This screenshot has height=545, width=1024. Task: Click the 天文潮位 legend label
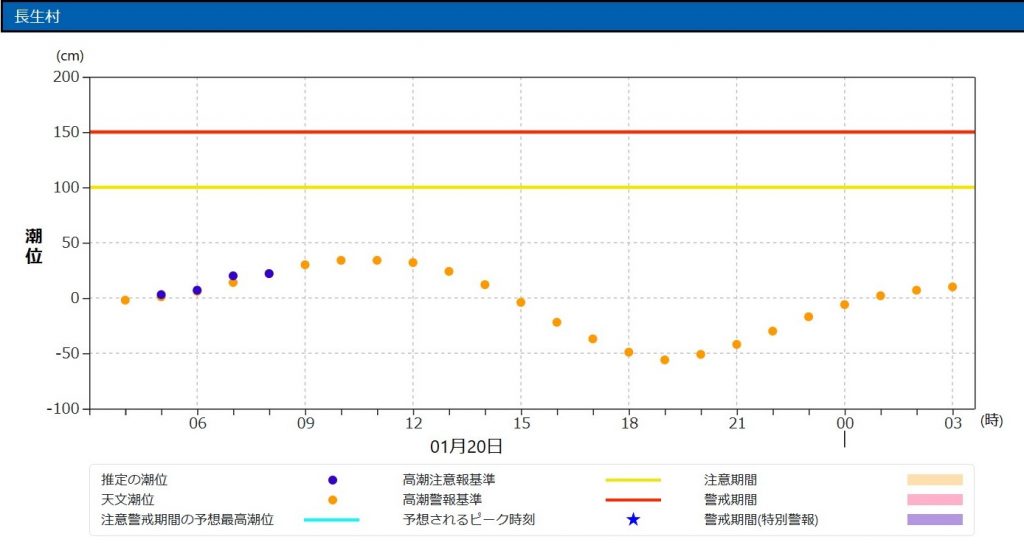point(127,500)
